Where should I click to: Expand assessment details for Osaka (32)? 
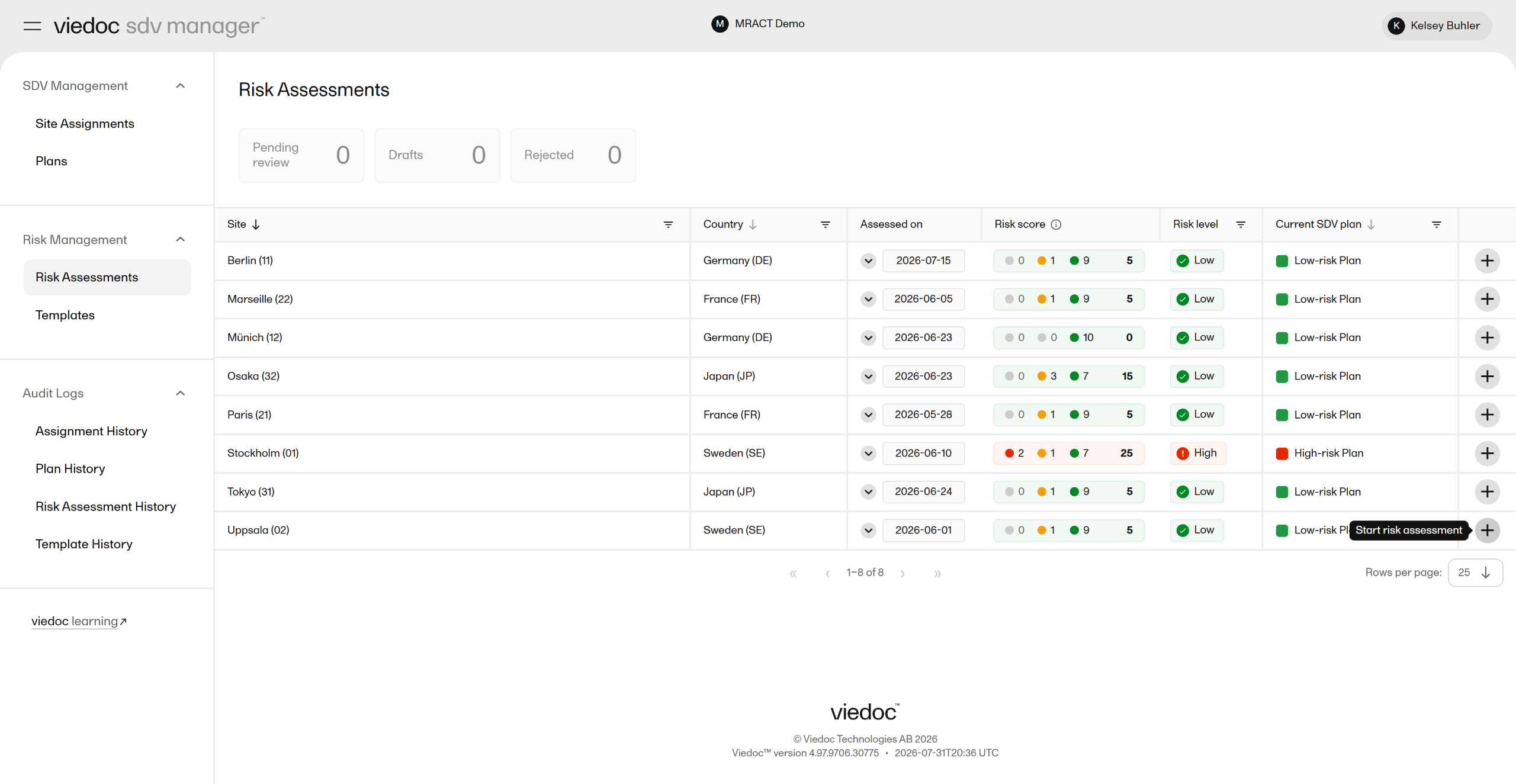point(868,377)
